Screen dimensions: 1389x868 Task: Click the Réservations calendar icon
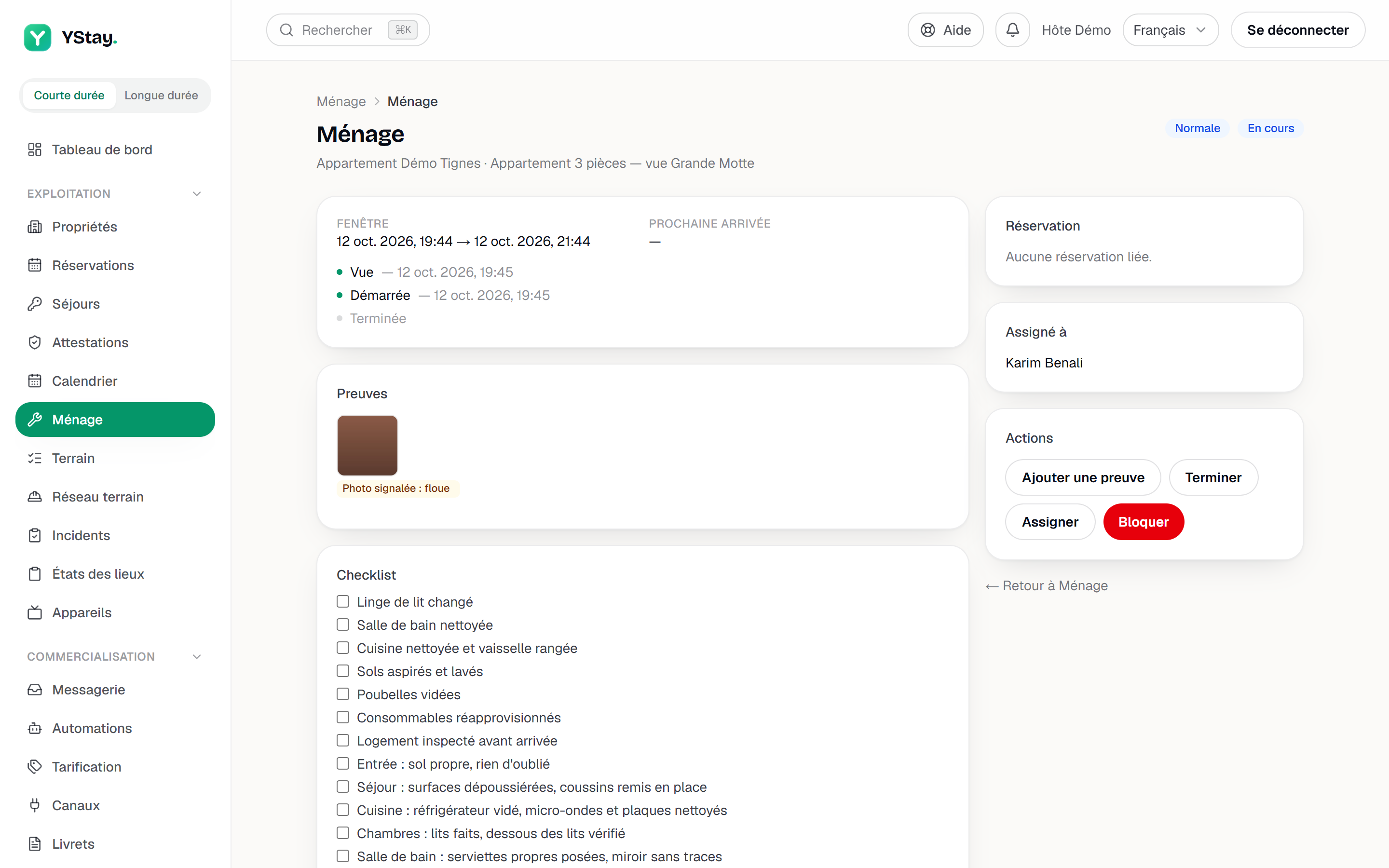[34, 265]
